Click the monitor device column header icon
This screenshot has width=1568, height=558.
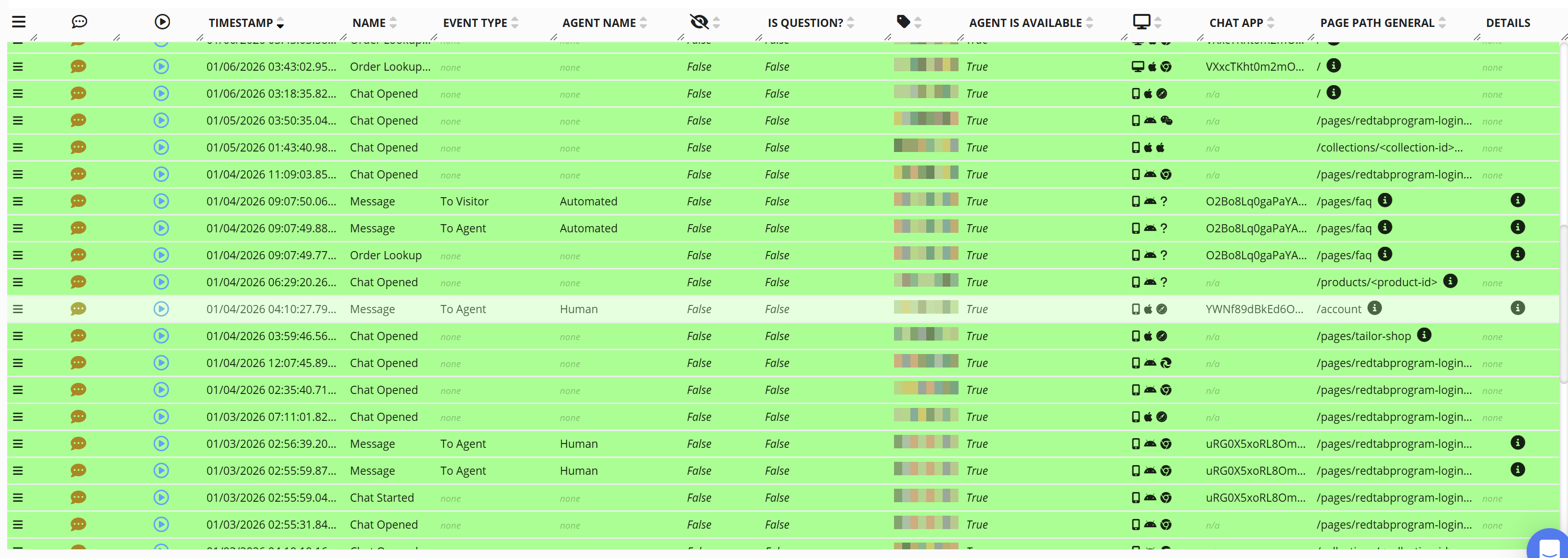(x=1141, y=22)
